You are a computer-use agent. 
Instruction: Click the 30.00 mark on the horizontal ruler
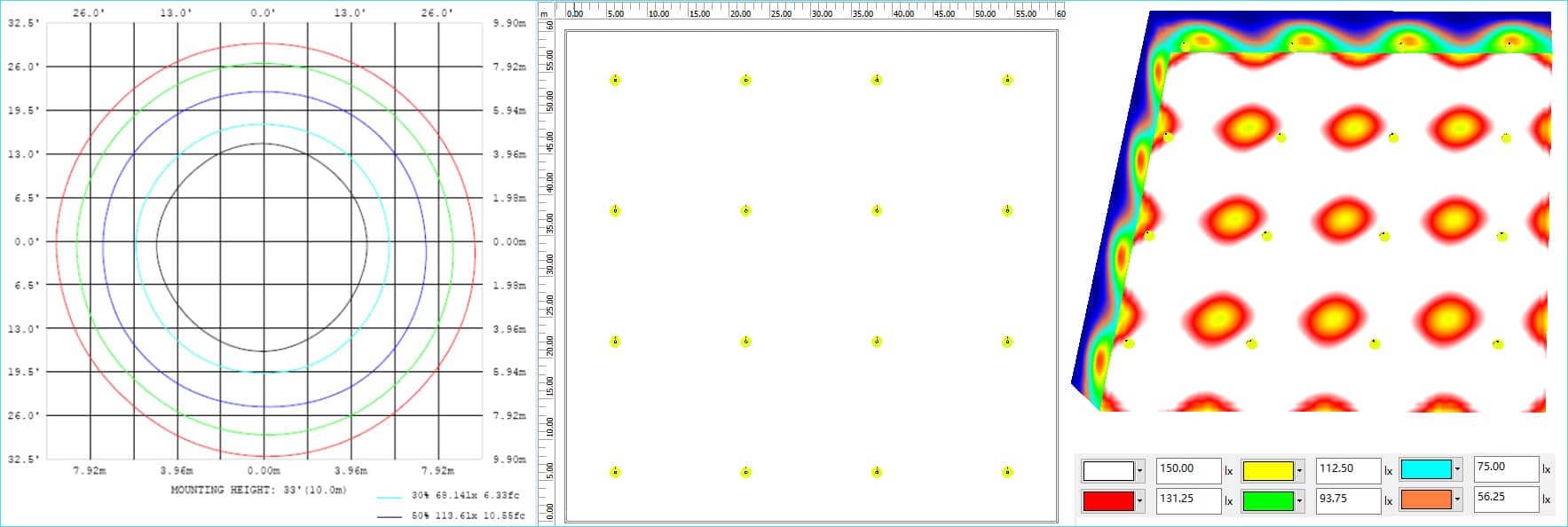822,13
